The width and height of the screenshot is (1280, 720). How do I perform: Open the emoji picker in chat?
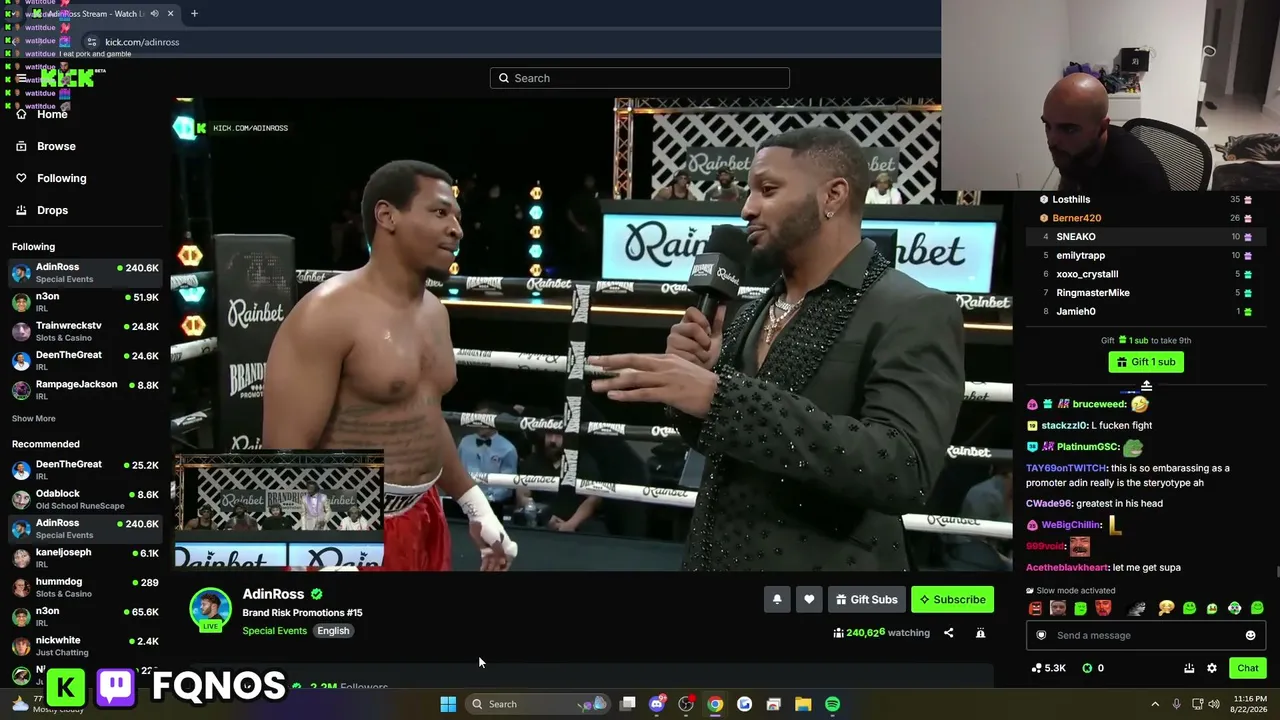coord(1250,635)
